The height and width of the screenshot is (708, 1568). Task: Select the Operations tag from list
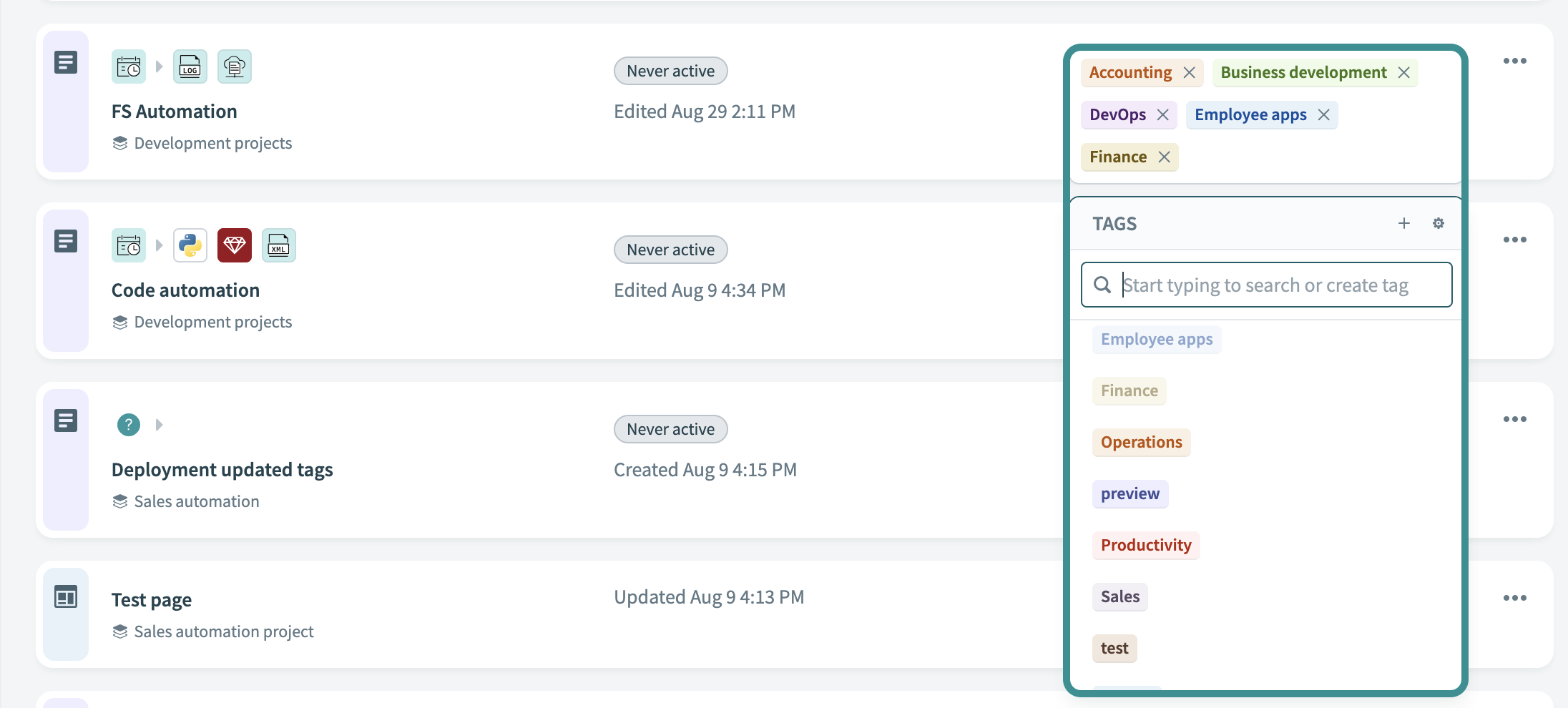click(x=1141, y=442)
